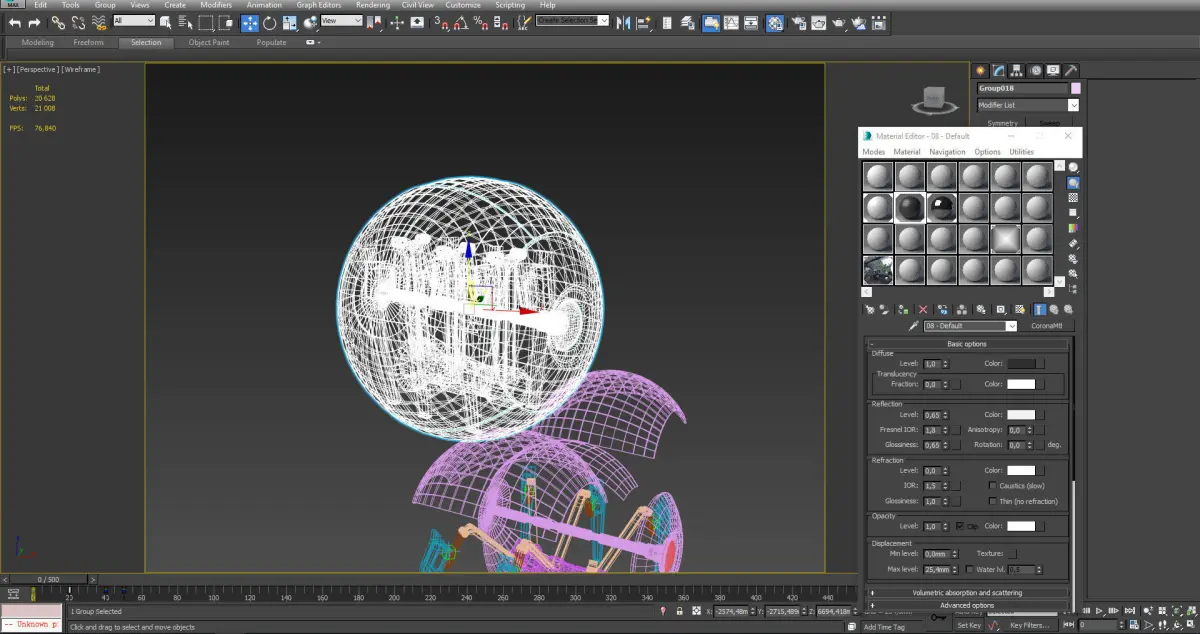Pick material from object with eyedropper

pos(913,326)
